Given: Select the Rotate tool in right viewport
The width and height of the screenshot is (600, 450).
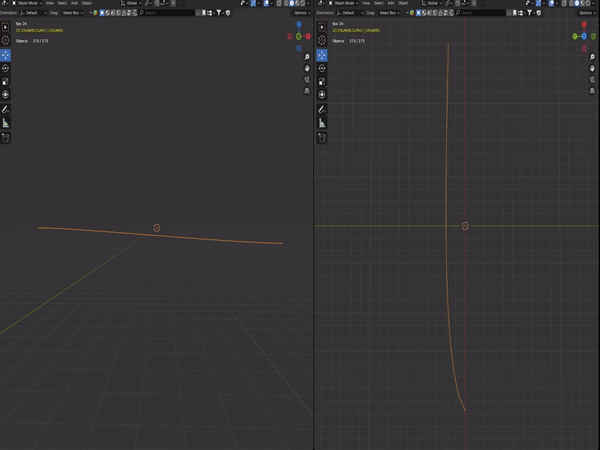Looking at the screenshot, I should [322, 68].
